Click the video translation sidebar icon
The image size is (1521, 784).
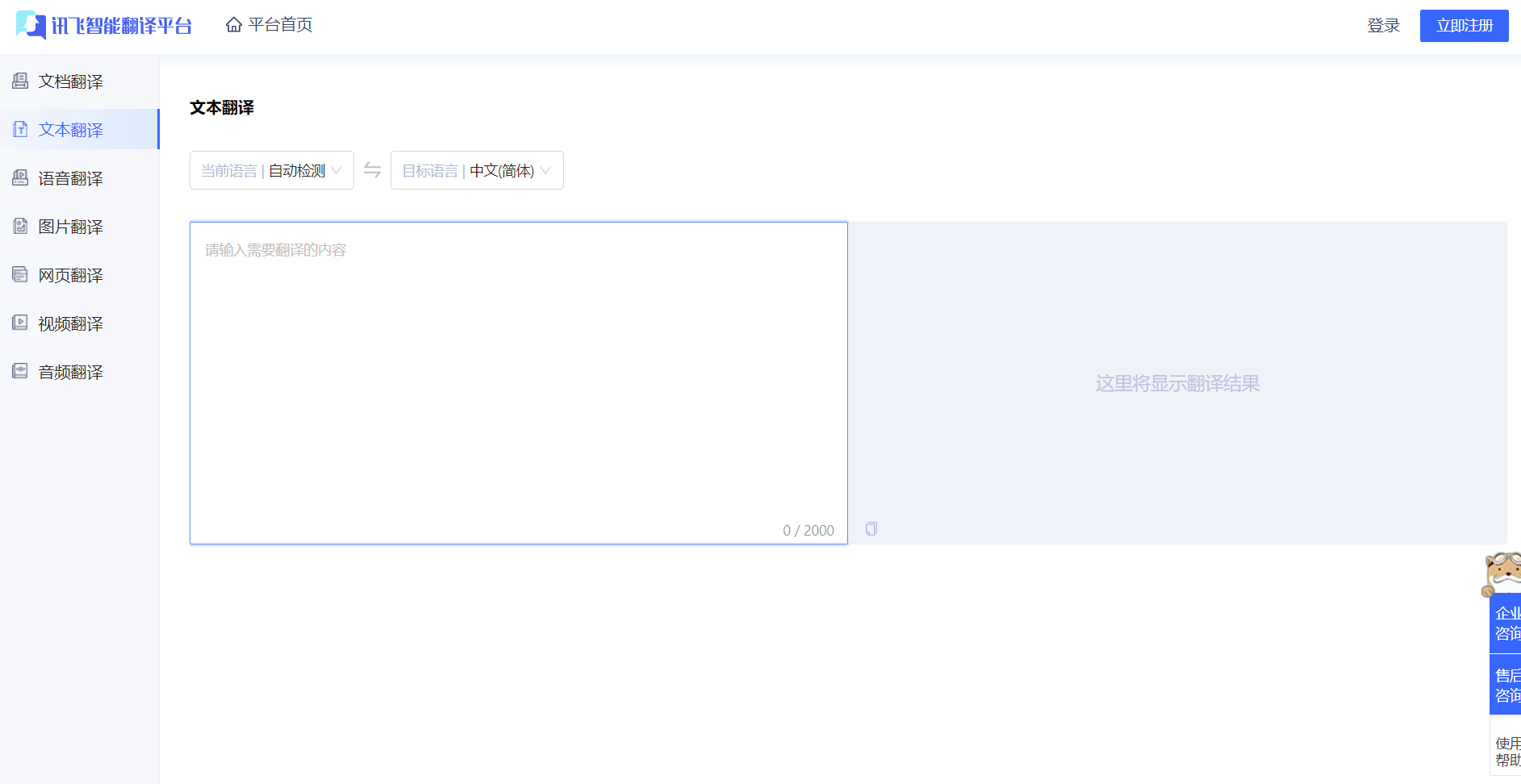(20, 323)
